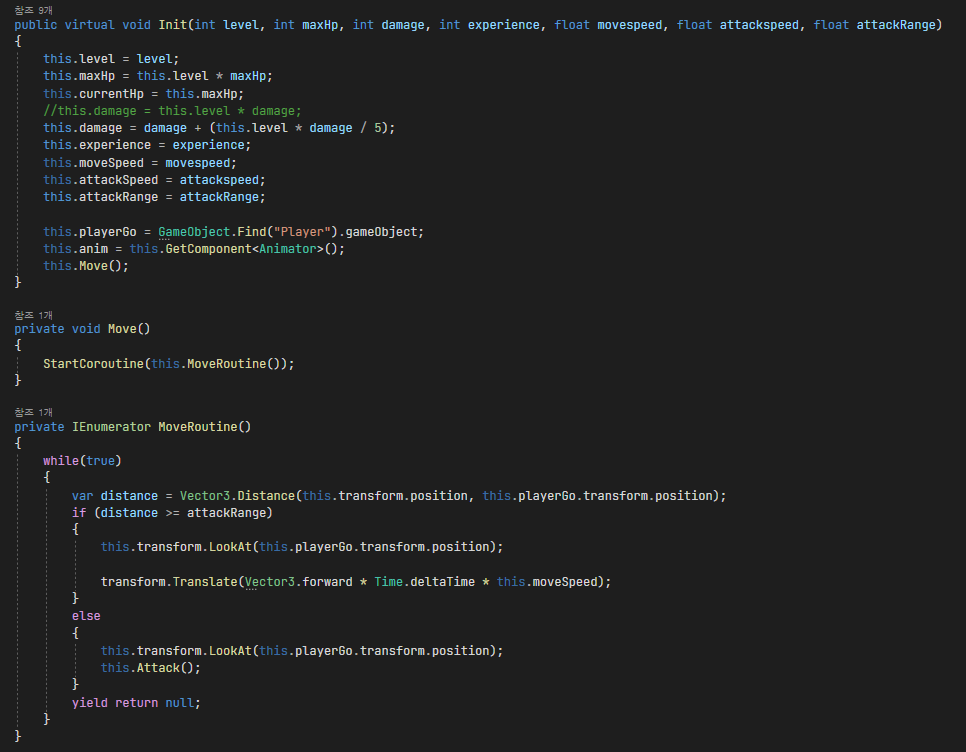Click the "this.Attack();" call
The image size is (966, 752).
(x=151, y=668)
